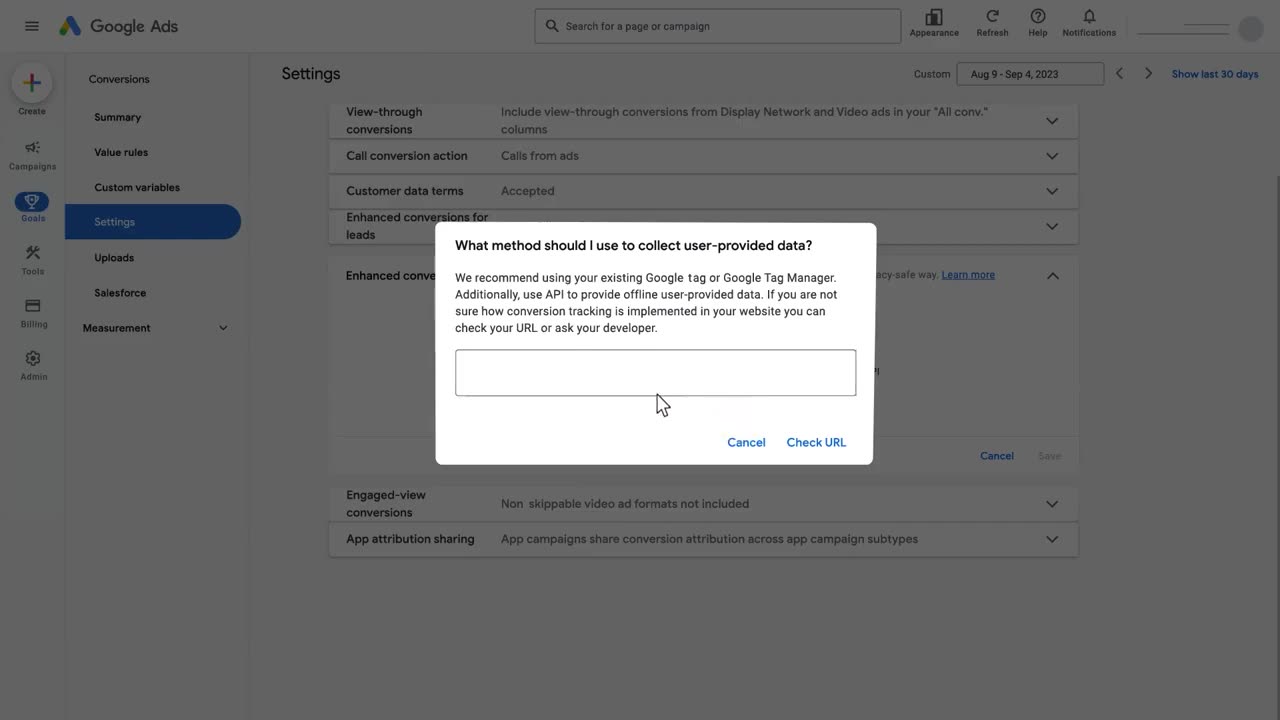Open the Summary page
Screen dimensions: 1280x720
(x=118, y=117)
